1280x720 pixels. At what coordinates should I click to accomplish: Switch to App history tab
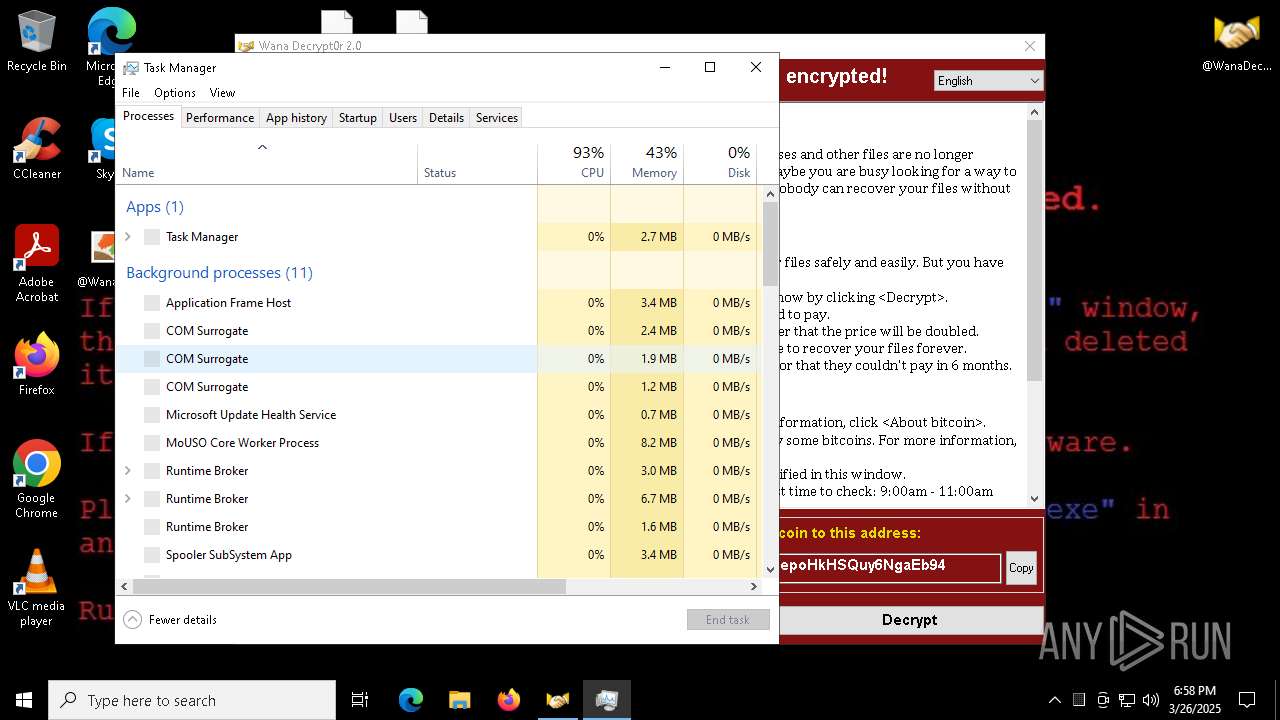[x=296, y=118]
